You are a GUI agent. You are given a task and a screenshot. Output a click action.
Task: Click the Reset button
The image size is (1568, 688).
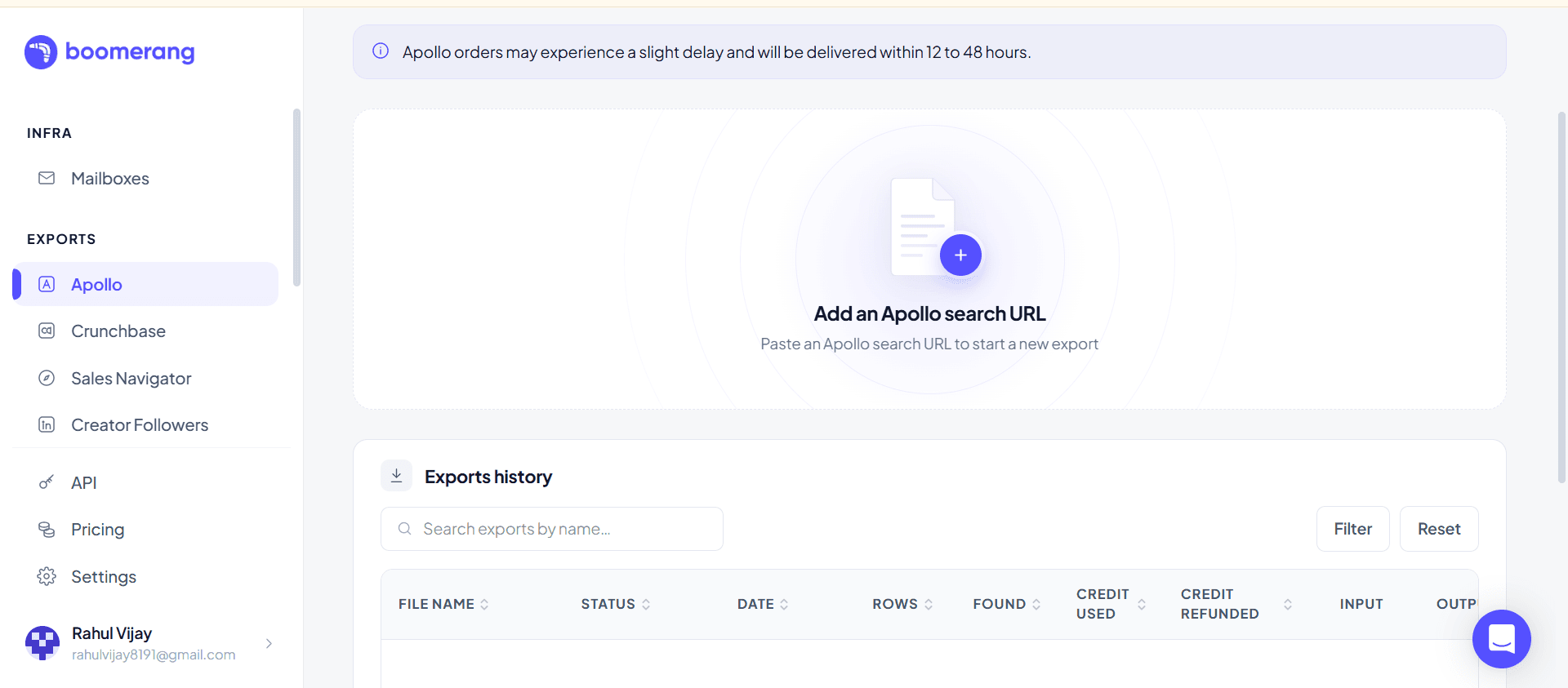(1439, 529)
